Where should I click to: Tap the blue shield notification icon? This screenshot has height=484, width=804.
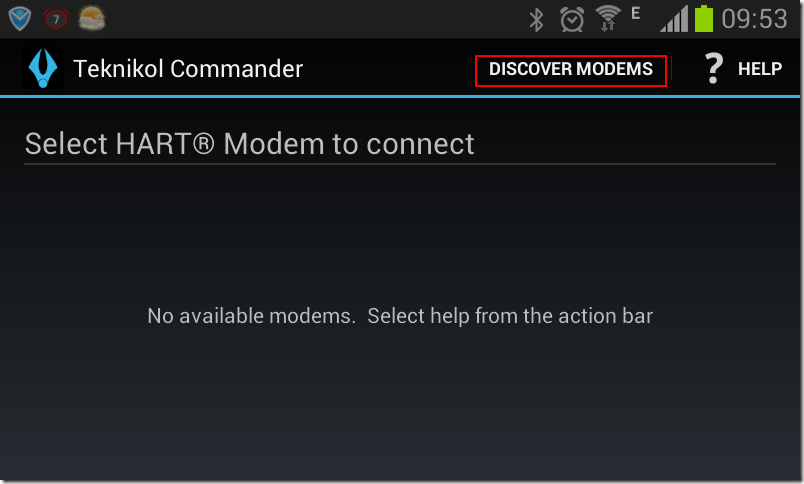[x=19, y=19]
